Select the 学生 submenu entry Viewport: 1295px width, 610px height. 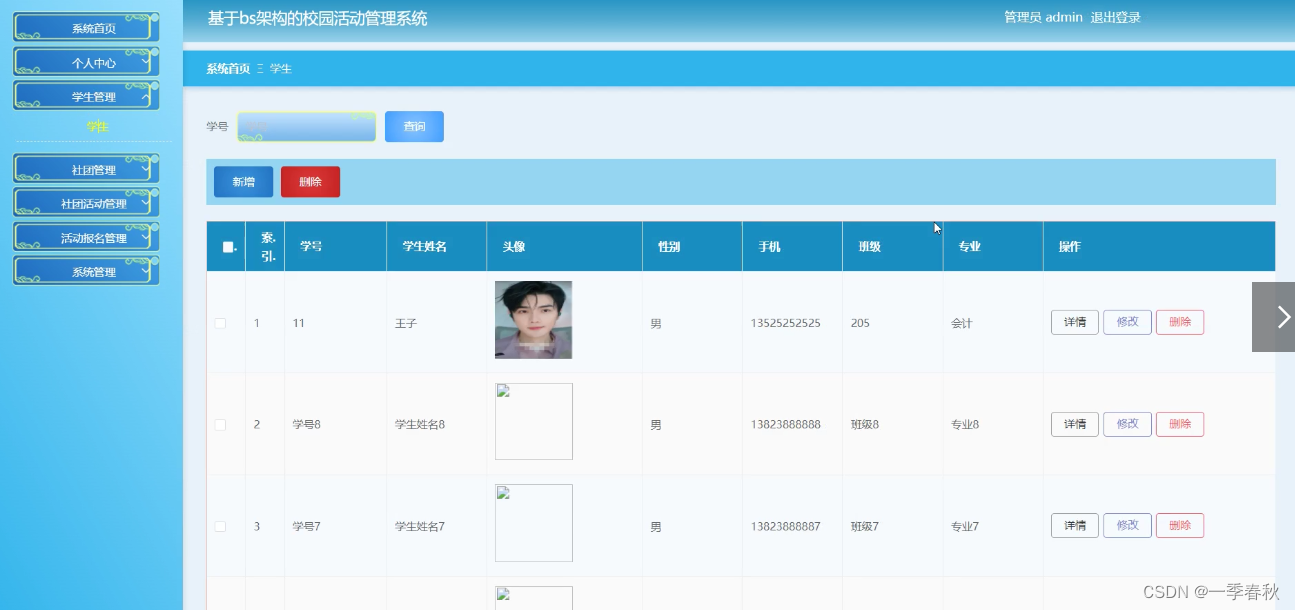point(97,126)
